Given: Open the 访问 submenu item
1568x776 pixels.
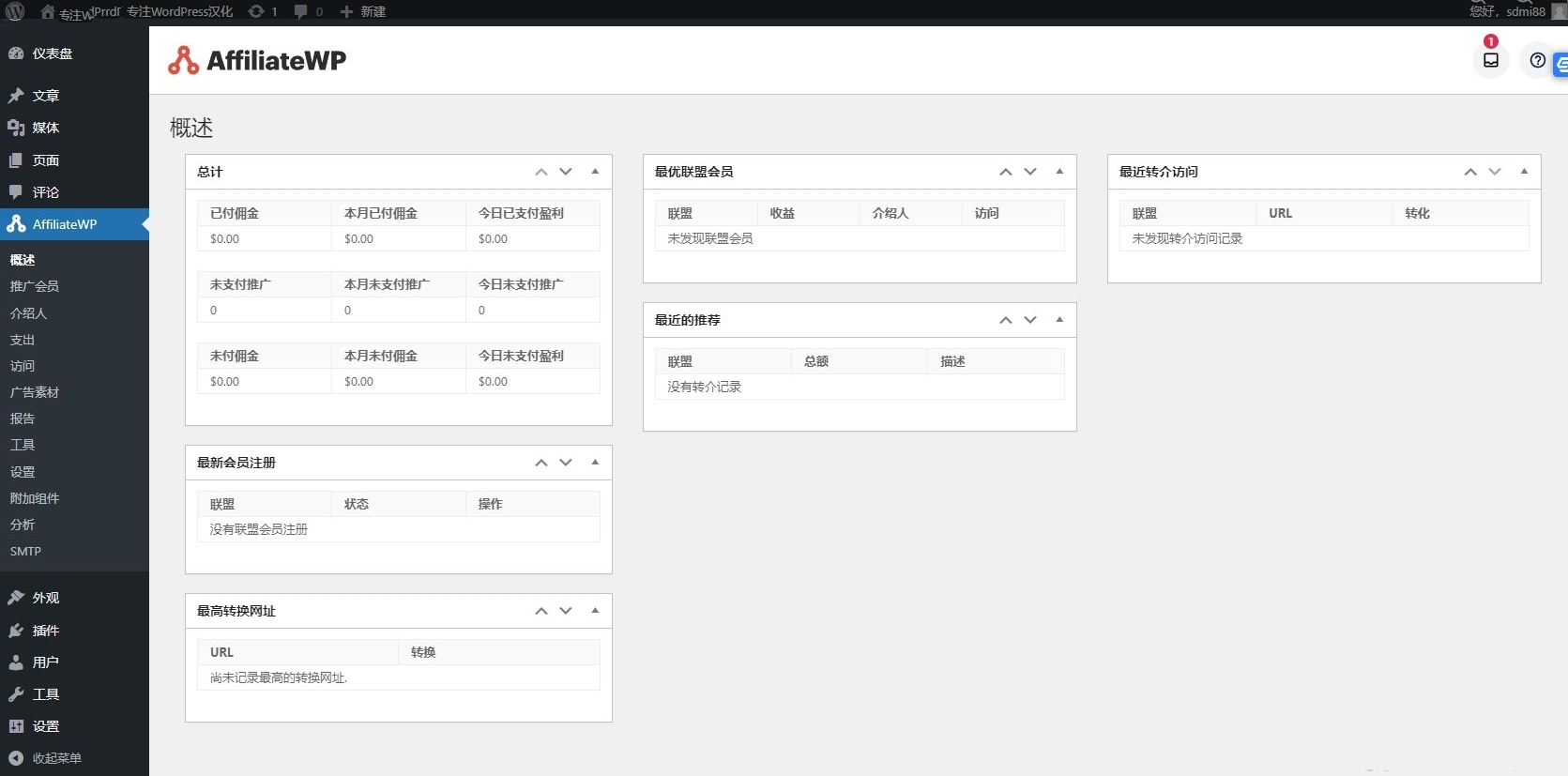Looking at the screenshot, I should click(23, 366).
